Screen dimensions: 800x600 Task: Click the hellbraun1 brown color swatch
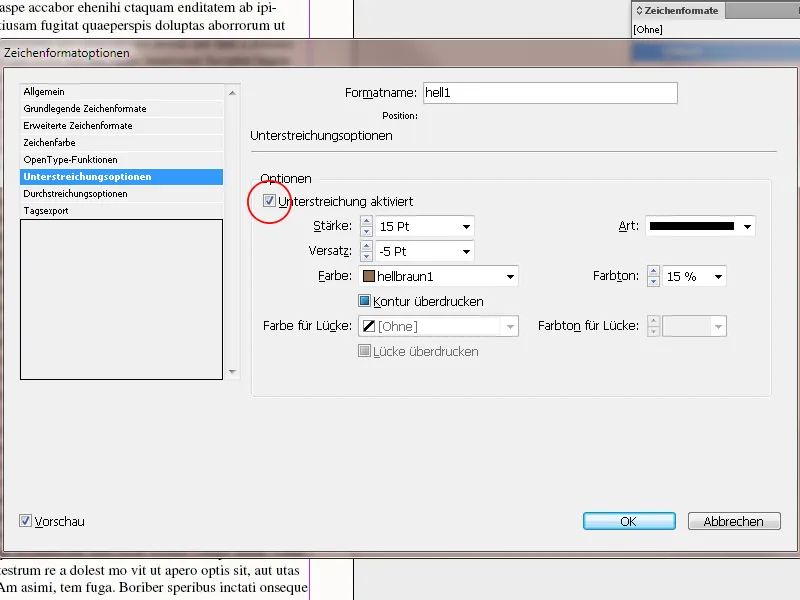368,277
